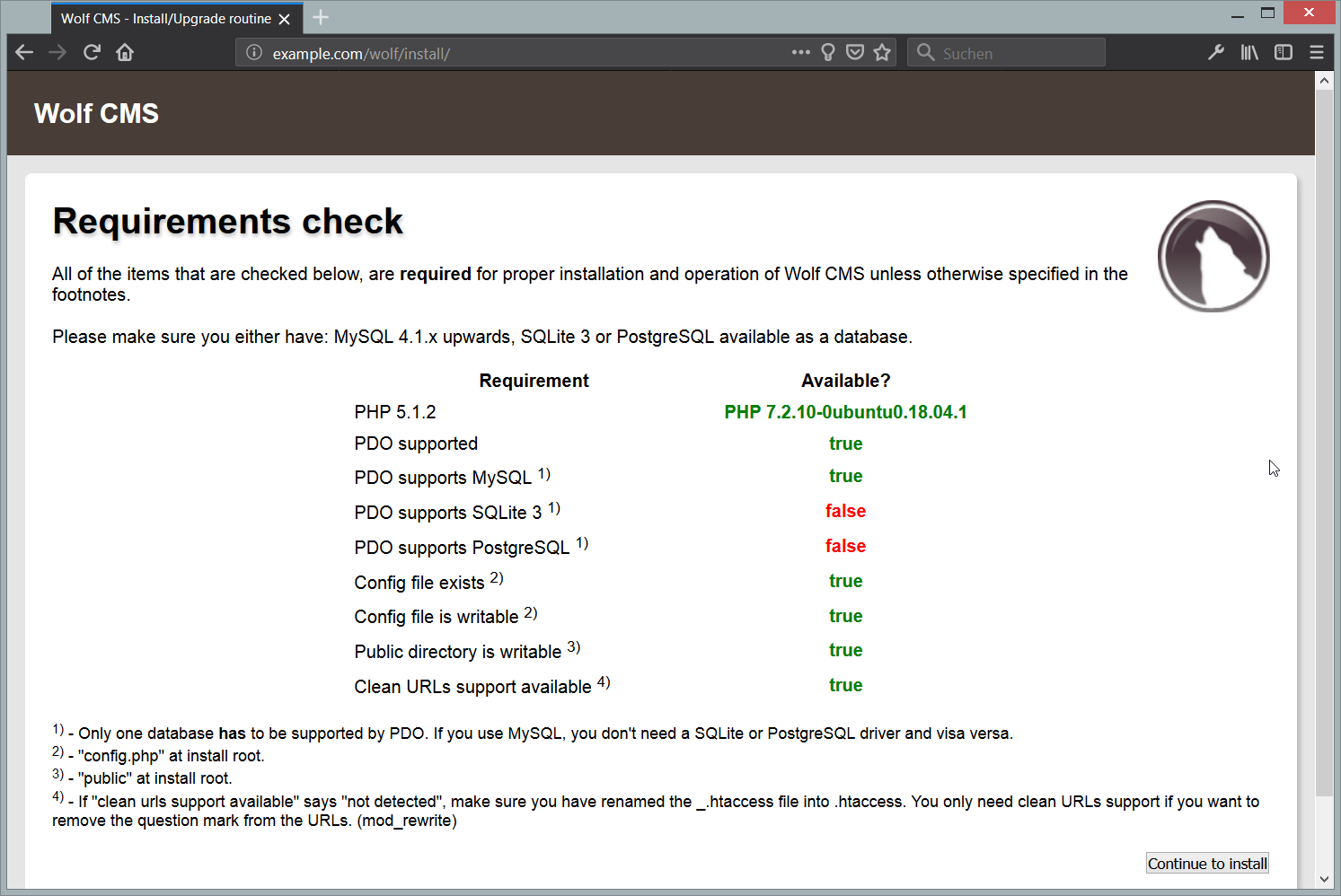Click the 'PDO supported' requirement label
This screenshot has width=1341, height=896.
(x=416, y=444)
